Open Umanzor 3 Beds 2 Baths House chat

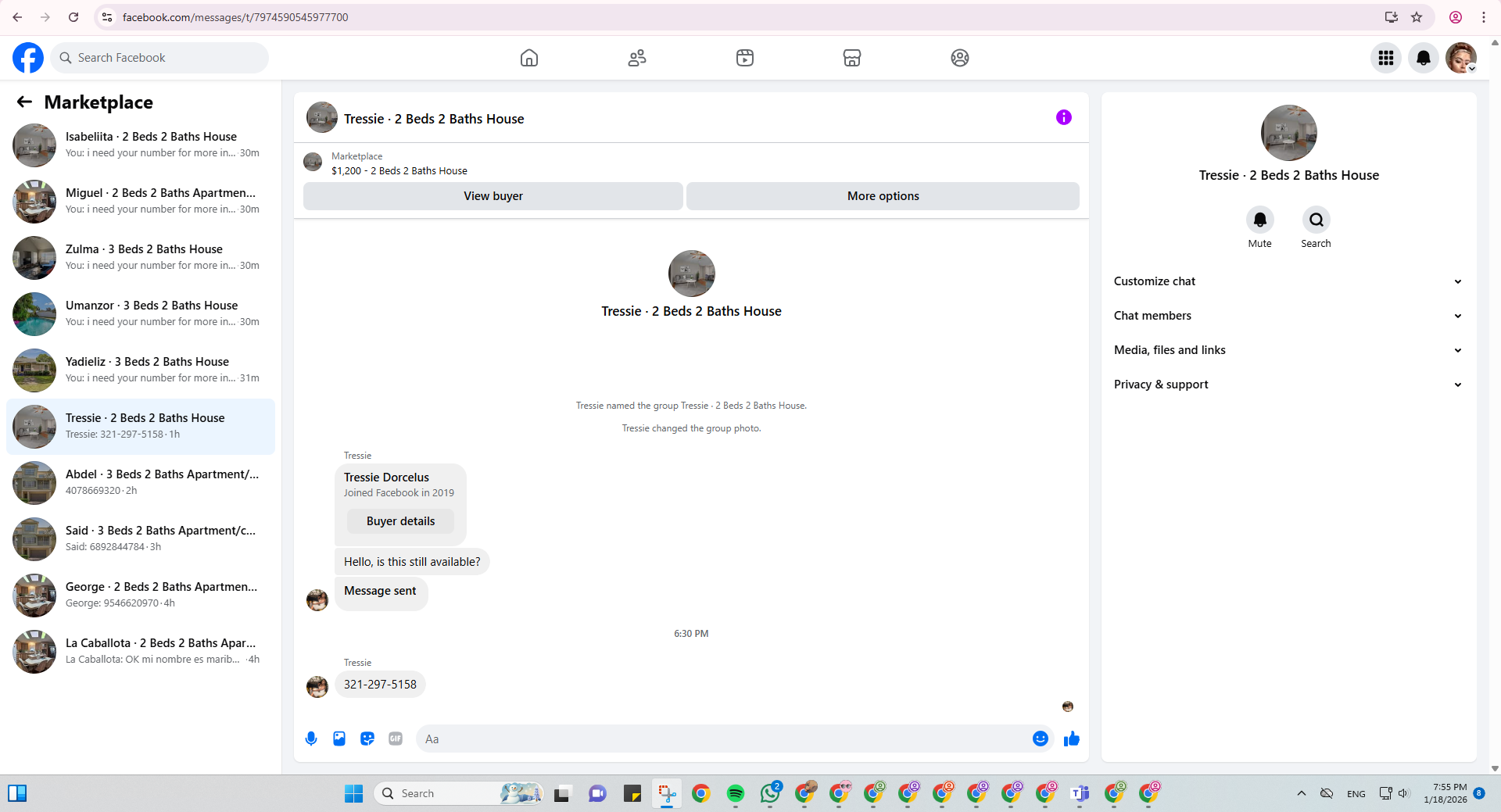[141, 314]
